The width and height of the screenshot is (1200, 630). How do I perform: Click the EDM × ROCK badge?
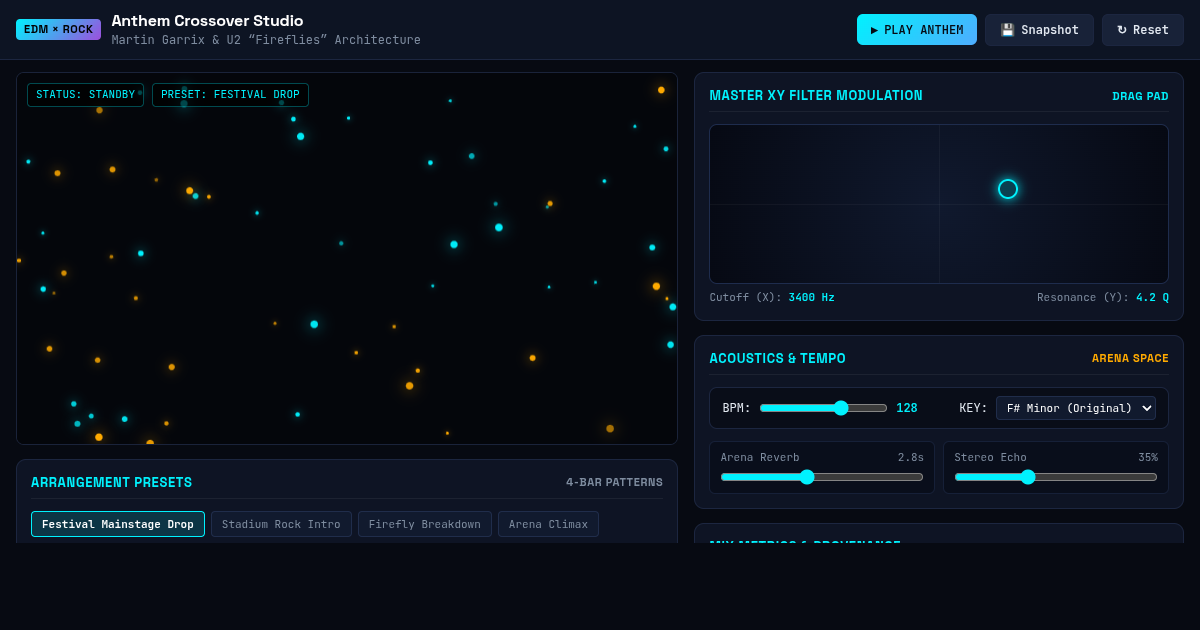(58, 30)
